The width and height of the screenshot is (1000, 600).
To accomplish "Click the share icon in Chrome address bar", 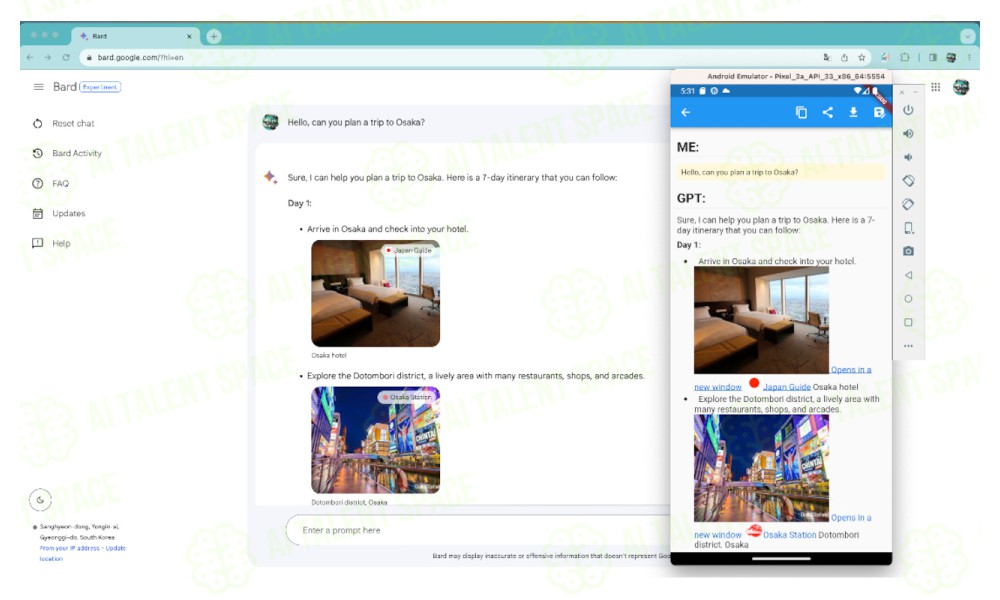I will coord(844,57).
